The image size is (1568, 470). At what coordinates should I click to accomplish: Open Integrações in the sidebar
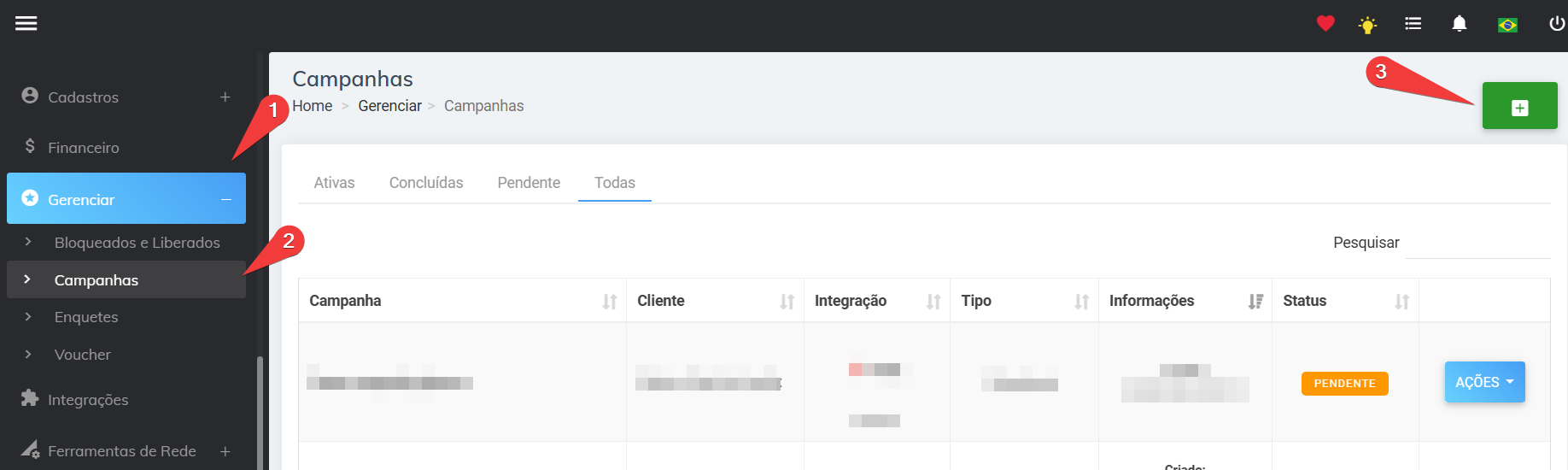tap(87, 400)
